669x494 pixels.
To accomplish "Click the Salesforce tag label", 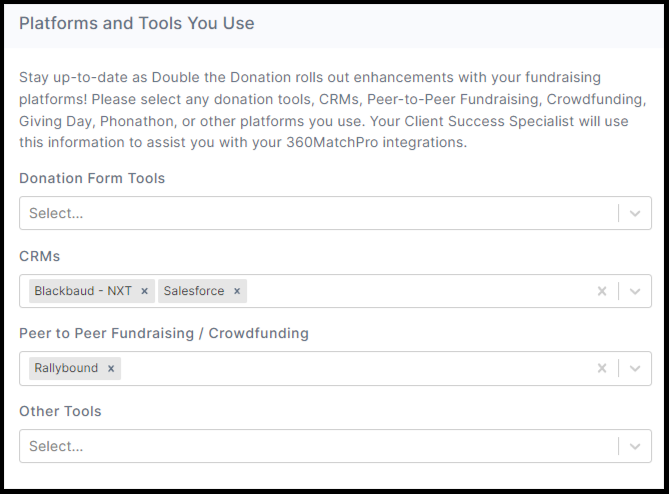I will (193, 291).
